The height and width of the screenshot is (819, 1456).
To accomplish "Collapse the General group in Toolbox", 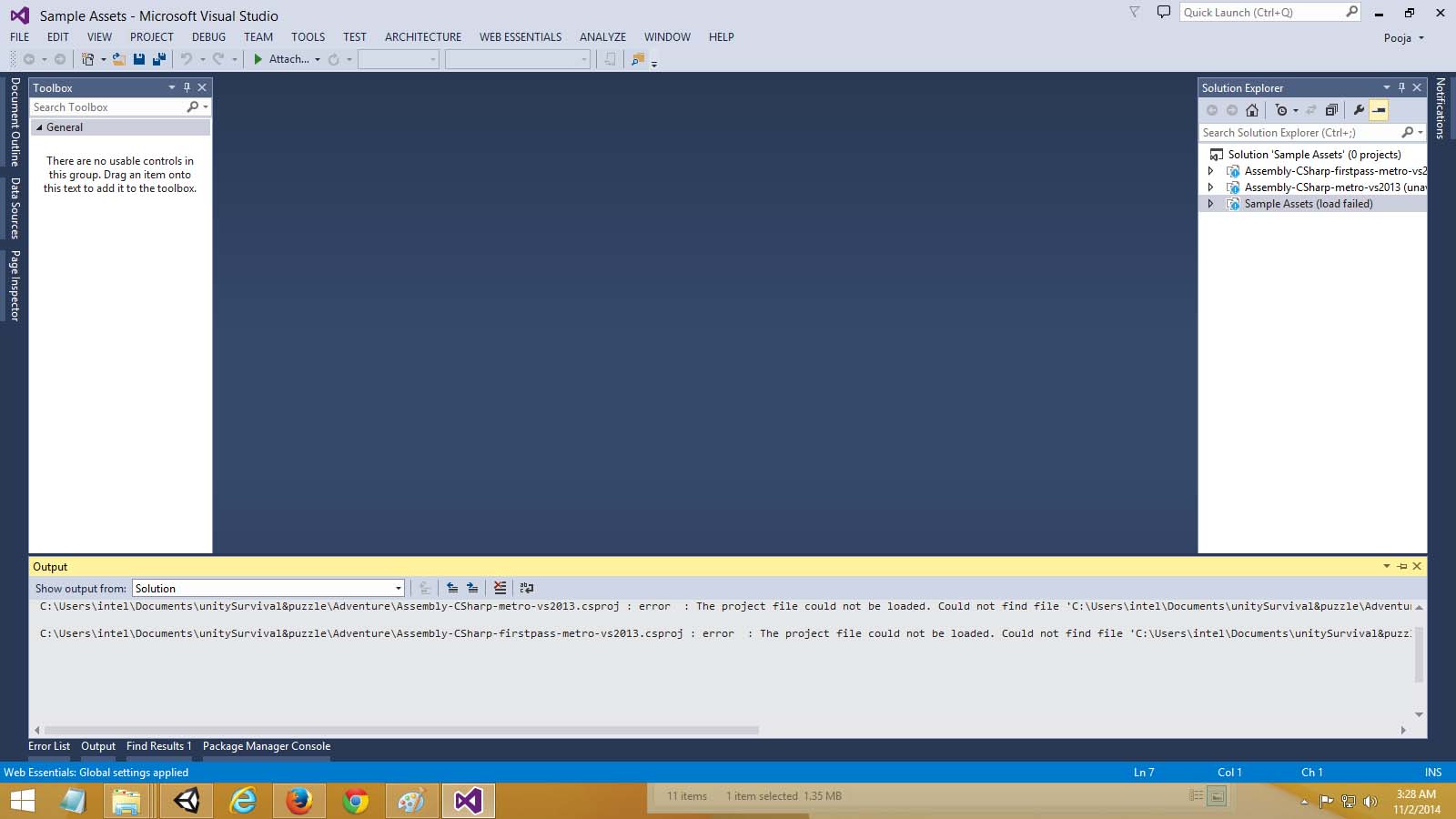I will point(37,127).
